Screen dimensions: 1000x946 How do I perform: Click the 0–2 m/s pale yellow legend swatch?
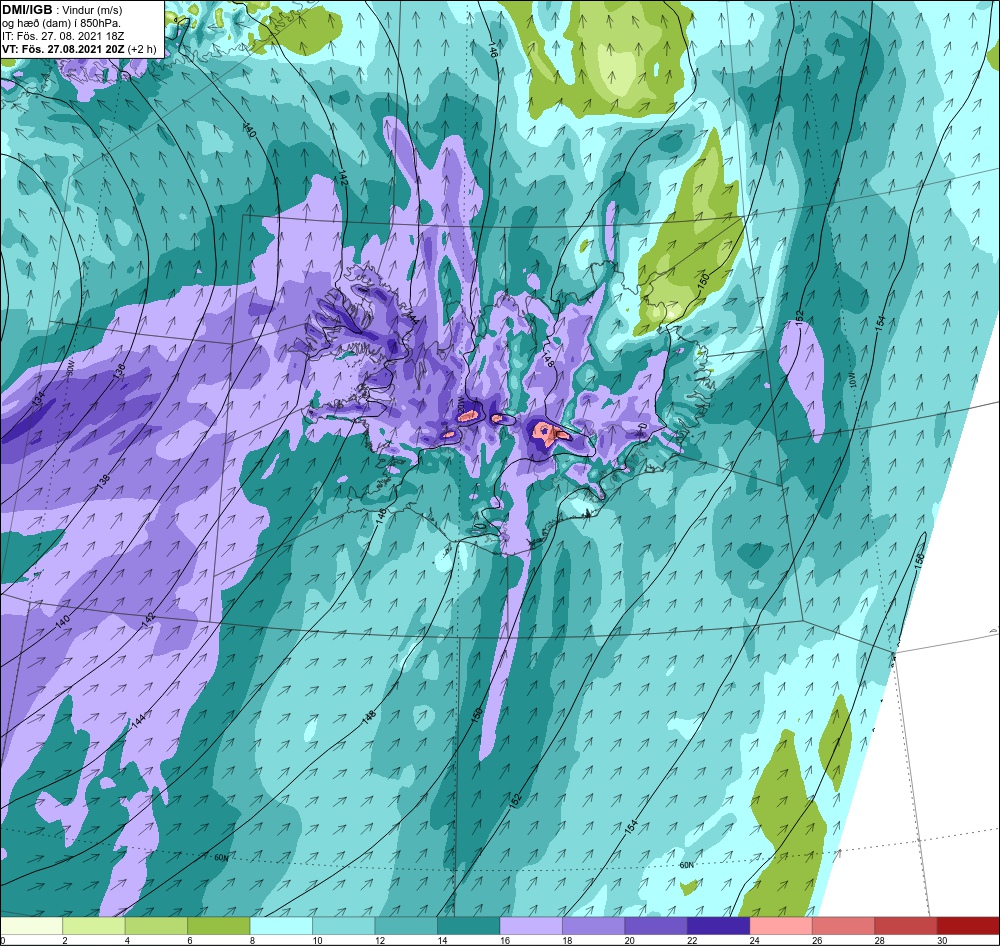click(x=31, y=926)
